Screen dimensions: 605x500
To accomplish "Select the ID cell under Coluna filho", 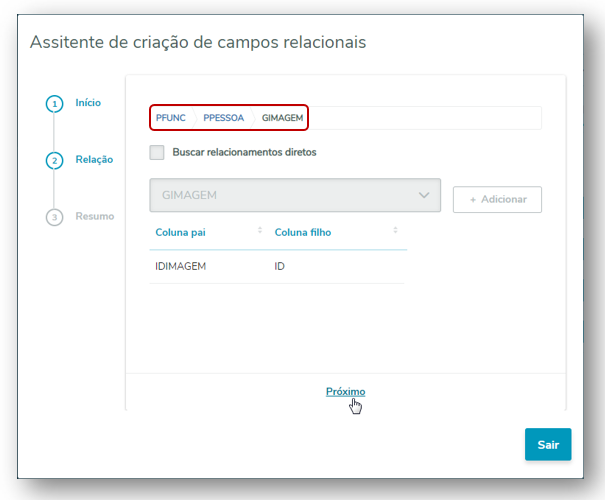I will [280, 267].
